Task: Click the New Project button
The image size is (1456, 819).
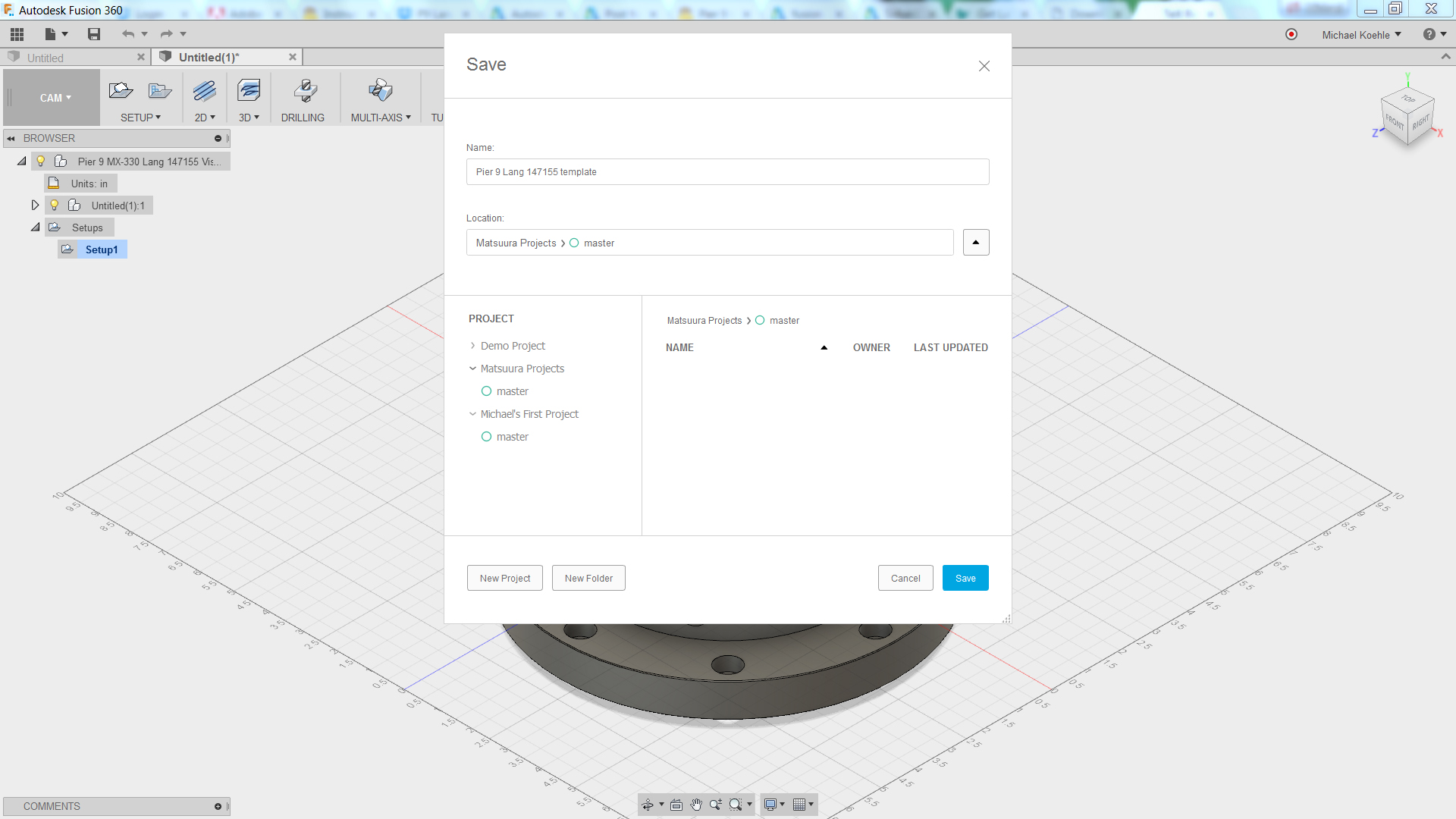Action: tap(504, 578)
